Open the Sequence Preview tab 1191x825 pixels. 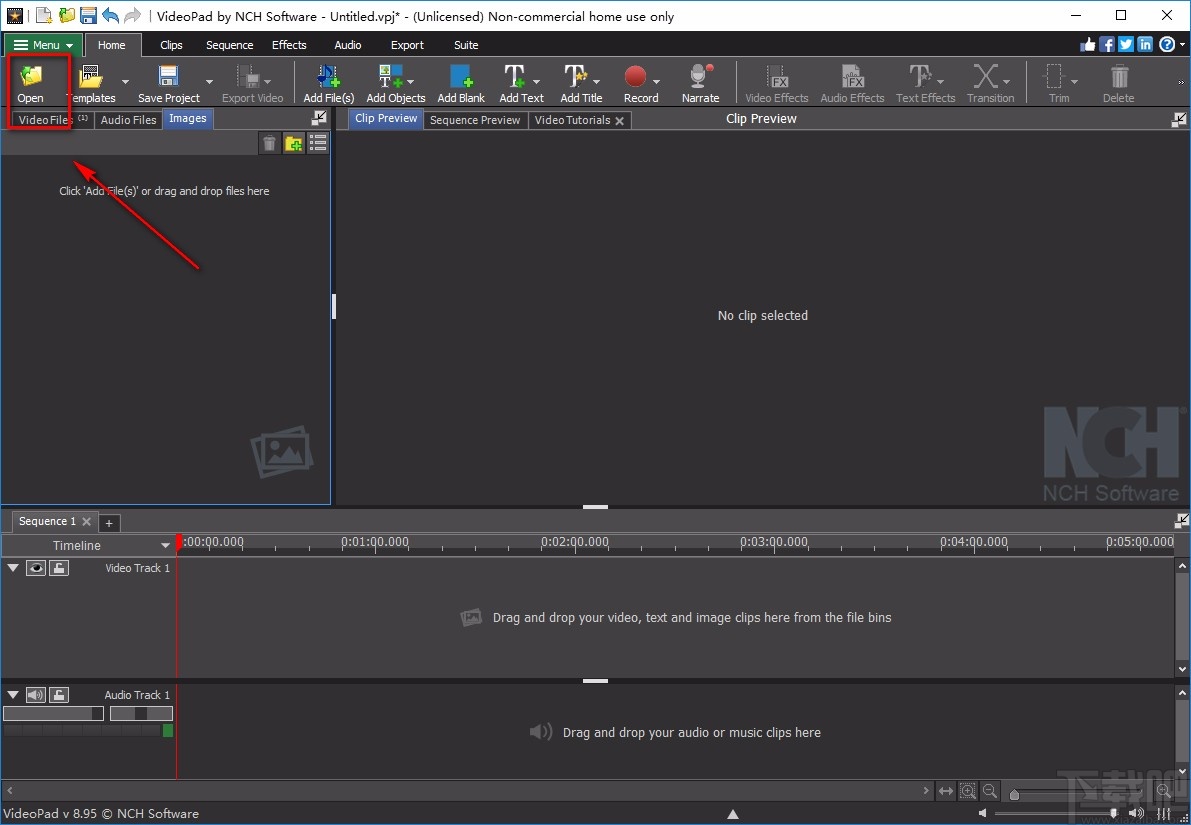click(x=475, y=119)
